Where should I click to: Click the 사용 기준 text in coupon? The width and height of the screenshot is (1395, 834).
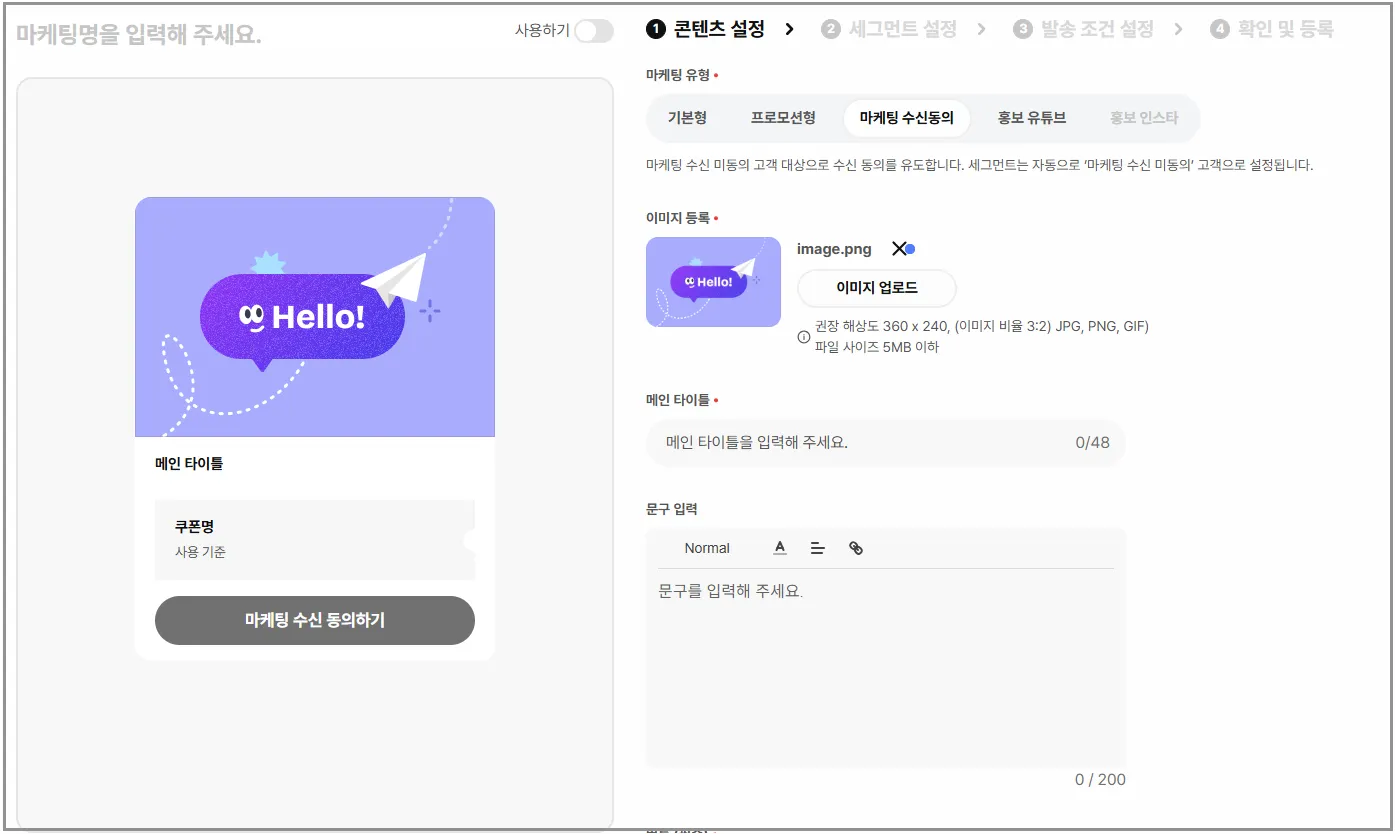[200, 552]
